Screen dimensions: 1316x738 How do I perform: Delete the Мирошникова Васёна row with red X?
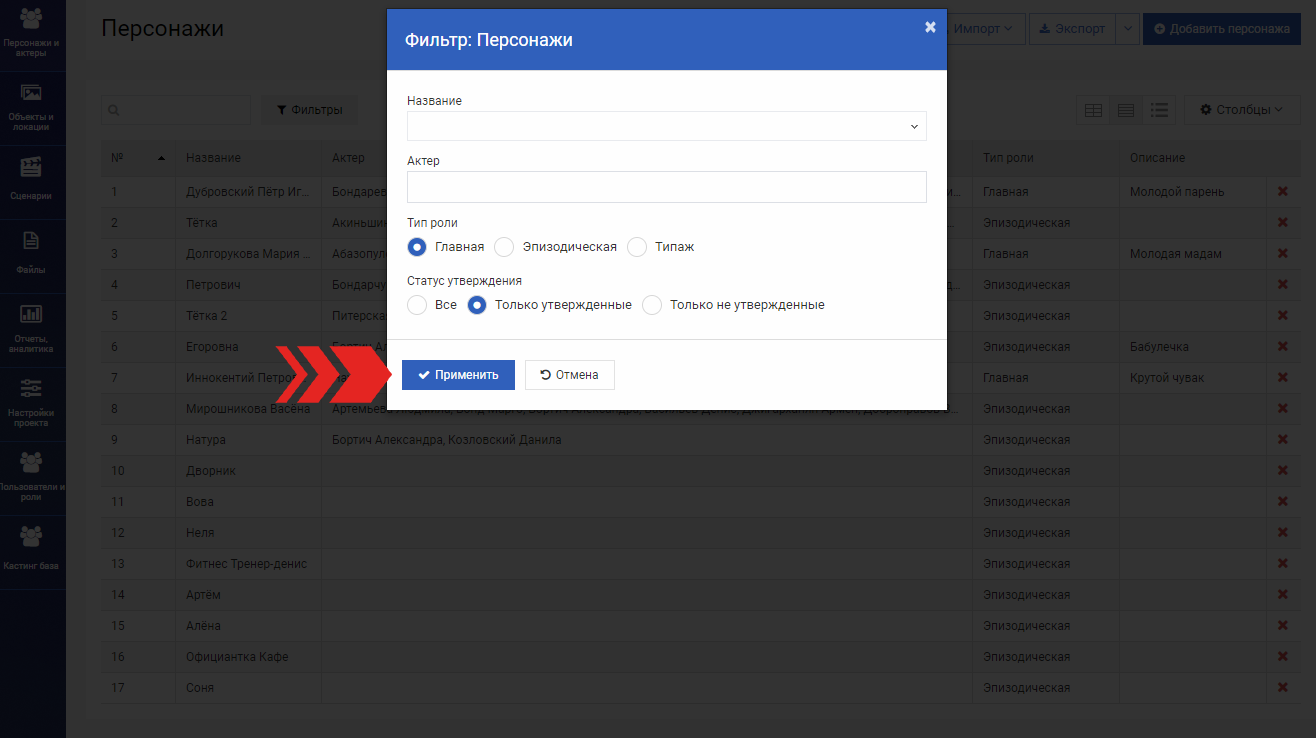point(1283,408)
